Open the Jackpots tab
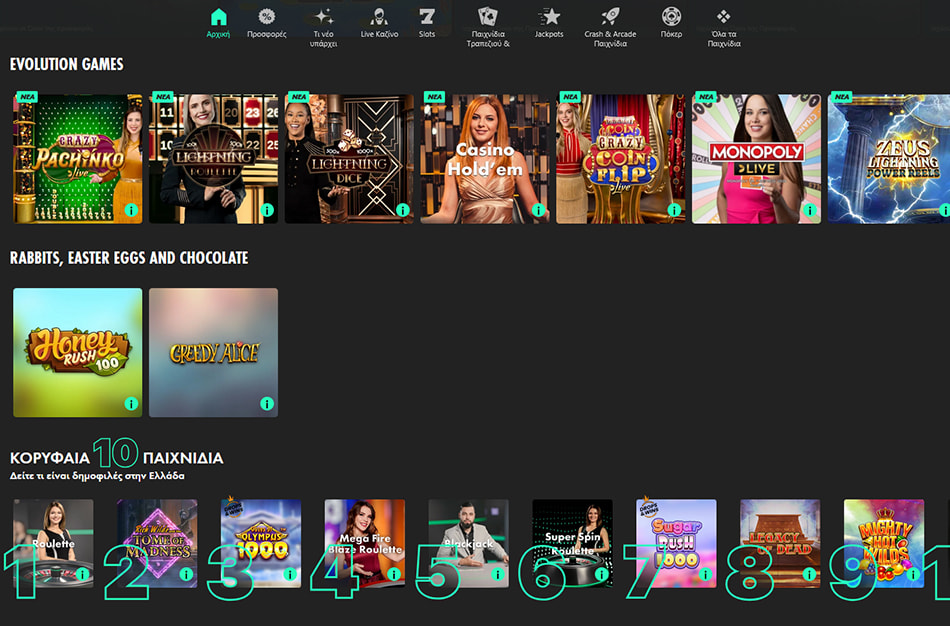Viewport: 950px width, 626px height. [x=549, y=24]
